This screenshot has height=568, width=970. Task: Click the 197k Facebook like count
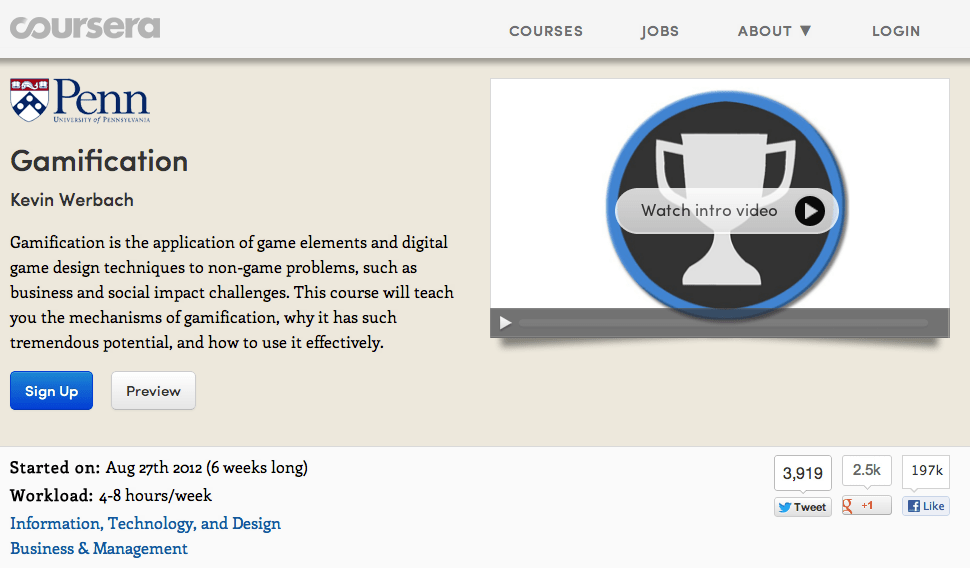click(x=926, y=470)
